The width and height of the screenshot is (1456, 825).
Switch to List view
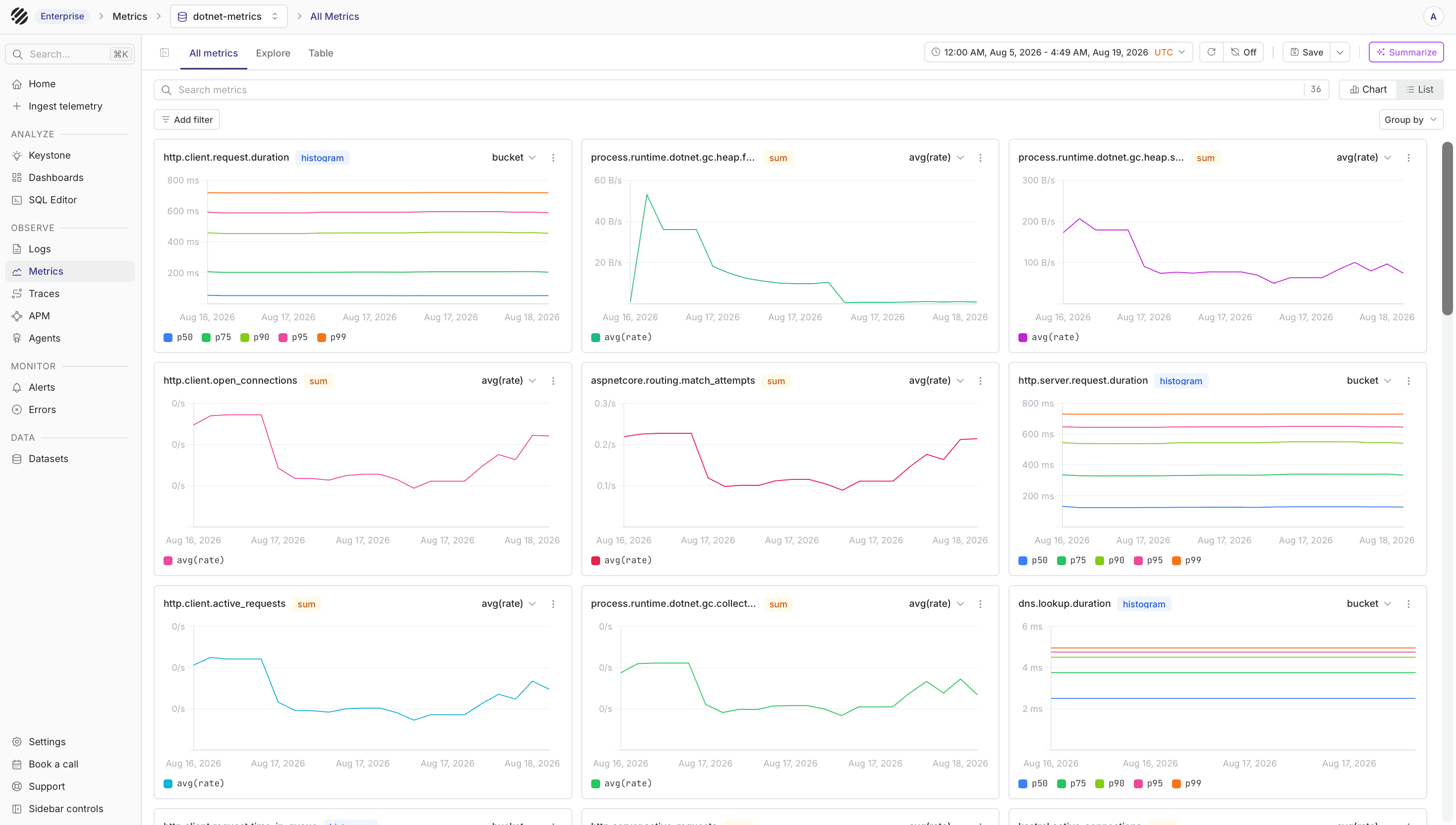click(1420, 90)
